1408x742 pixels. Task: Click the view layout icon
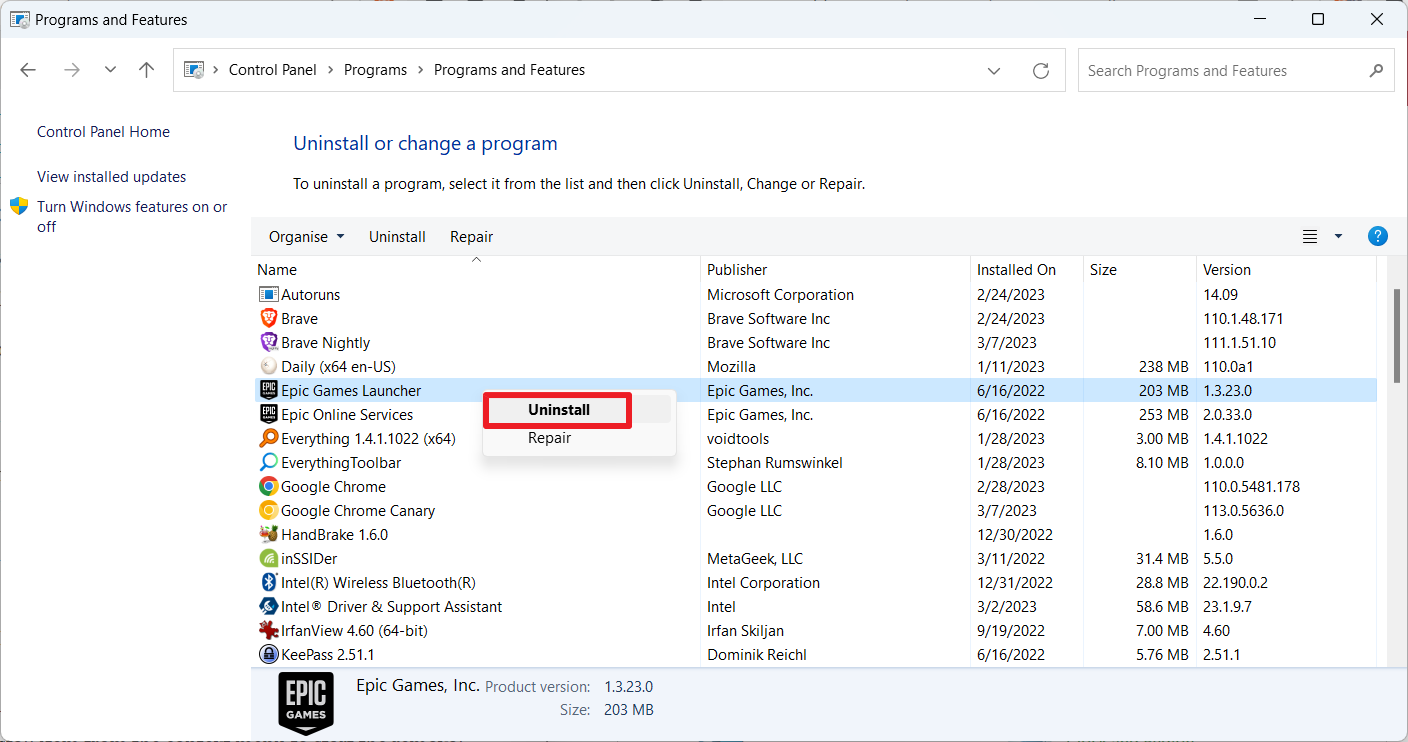(x=1310, y=237)
